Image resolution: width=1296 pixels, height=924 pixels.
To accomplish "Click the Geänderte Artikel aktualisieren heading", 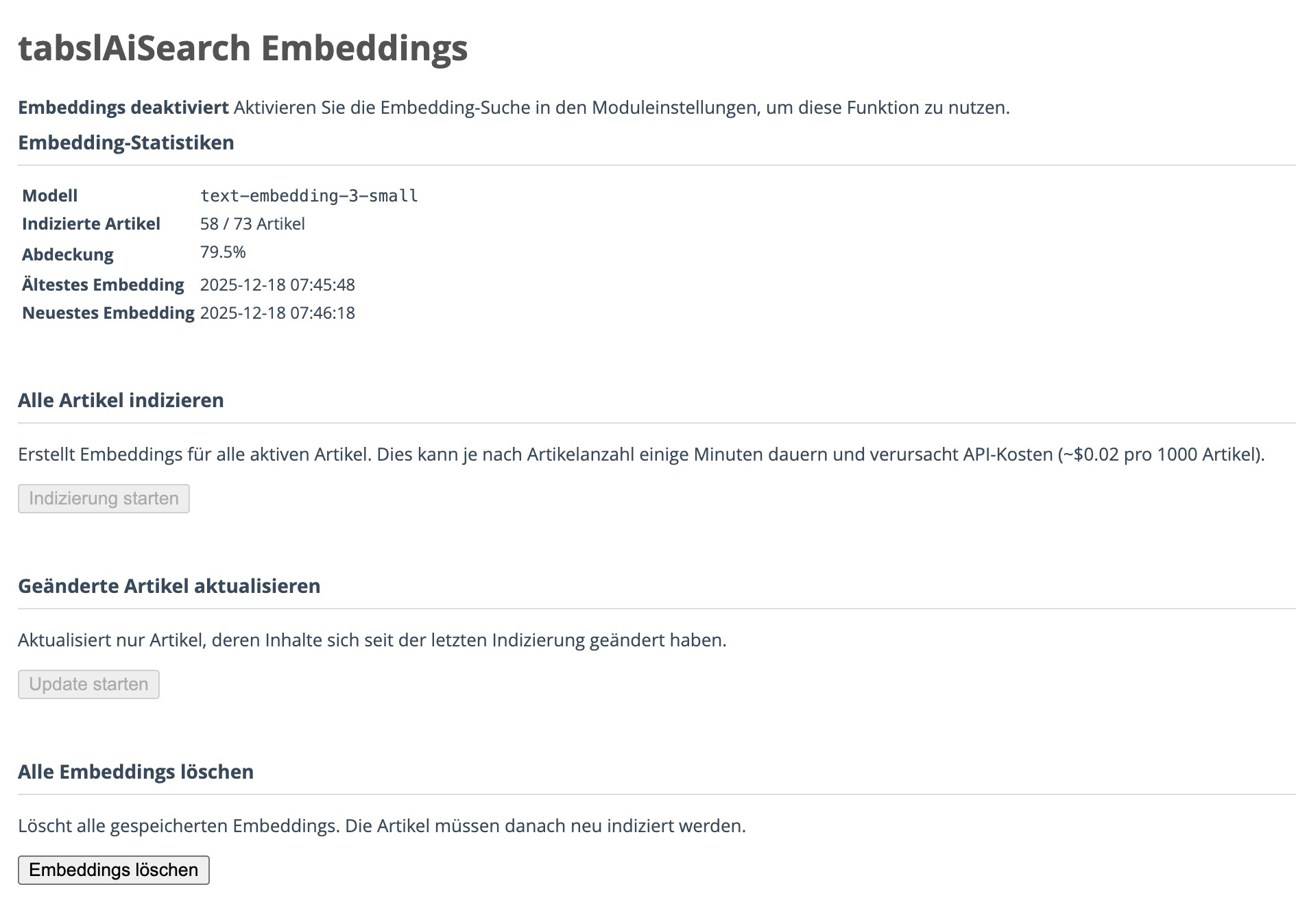I will point(169,586).
